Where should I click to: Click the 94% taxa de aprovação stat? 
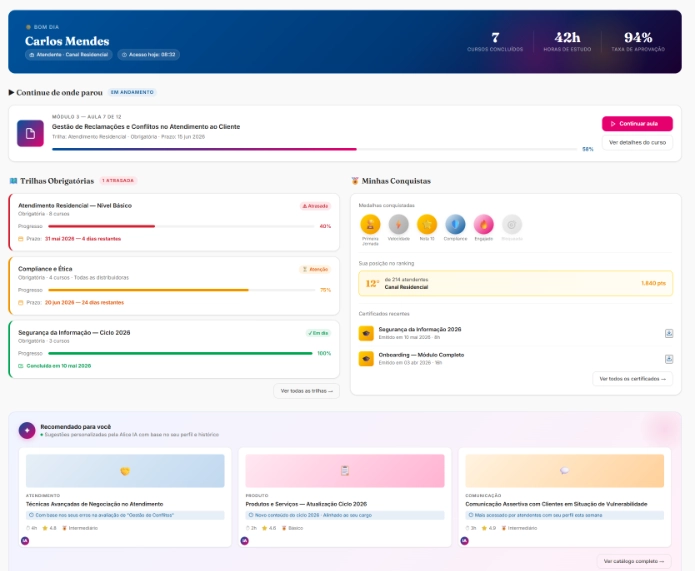coord(638,42)
